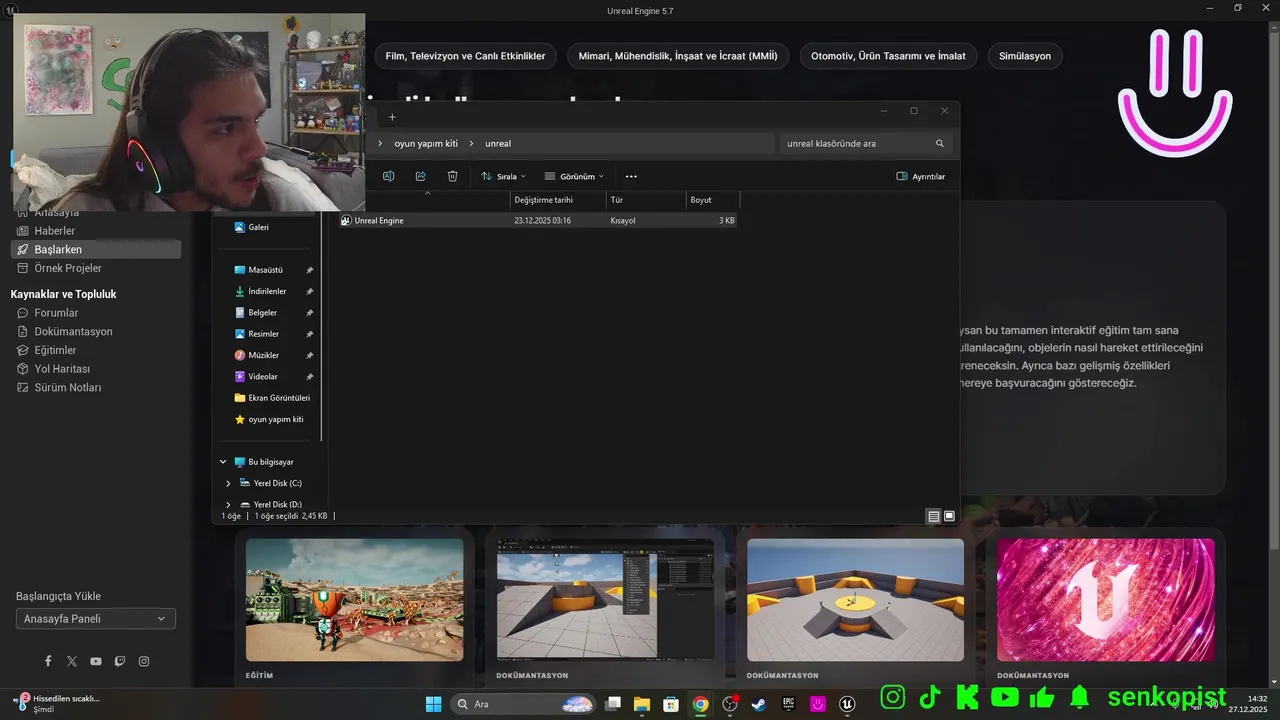1280x720 pixels.
Task: Open Resimler in navigation pane
Action: tap(264, 334)
